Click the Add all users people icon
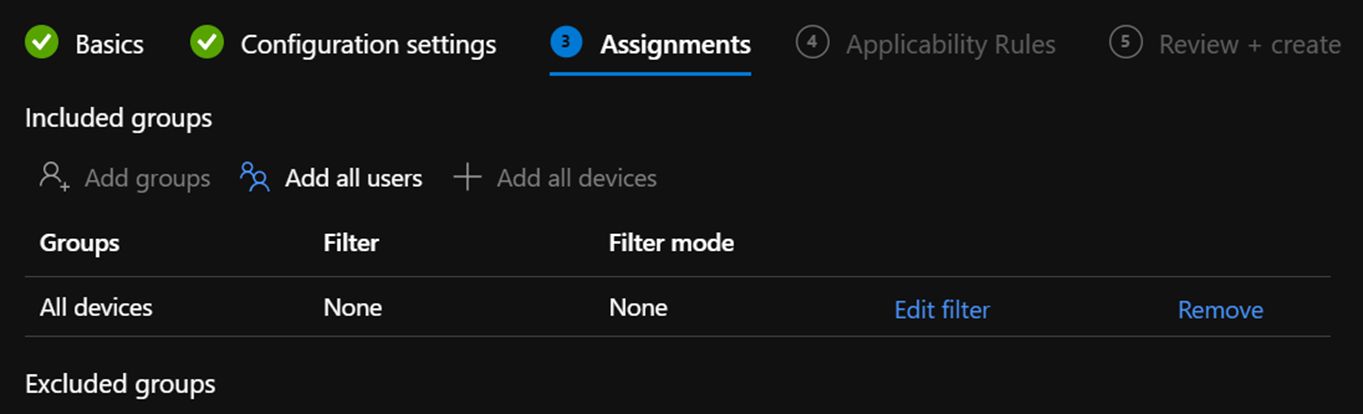Screen dimensions: 1363x414 click(x=255, y=177)
